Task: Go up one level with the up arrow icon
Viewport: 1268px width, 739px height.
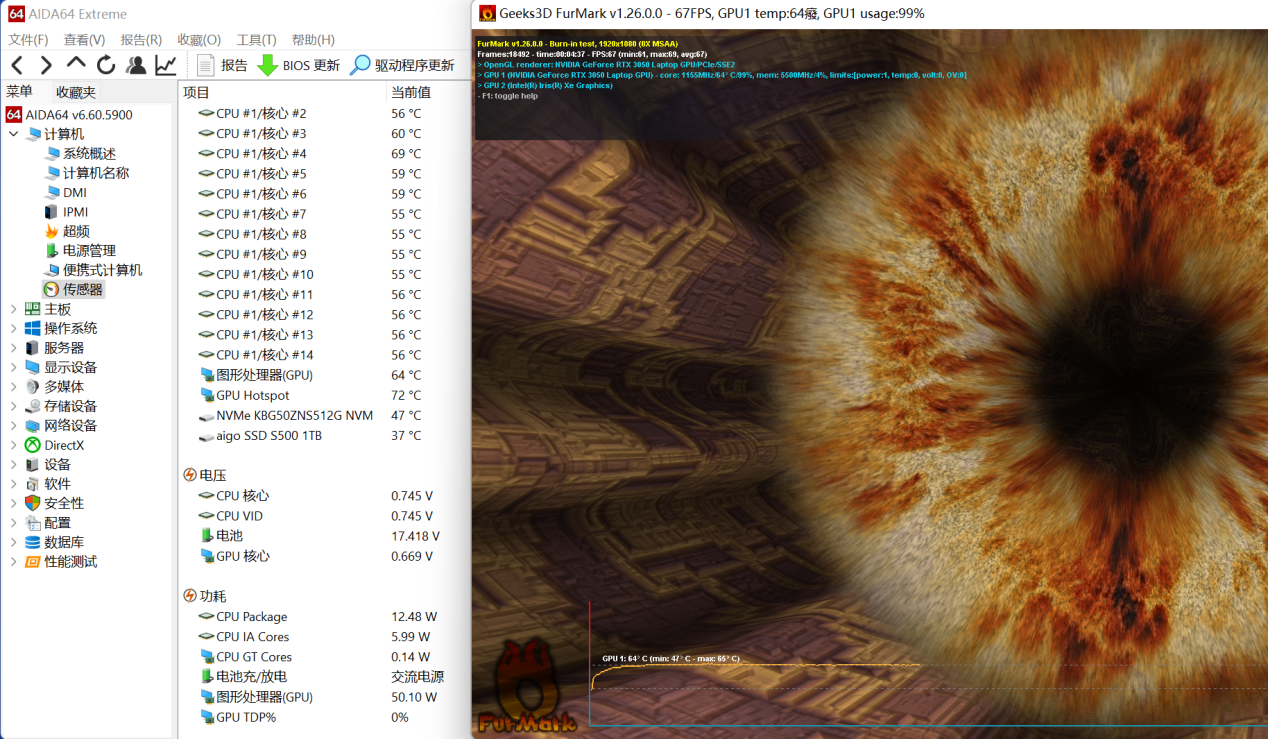Action: 76,65
